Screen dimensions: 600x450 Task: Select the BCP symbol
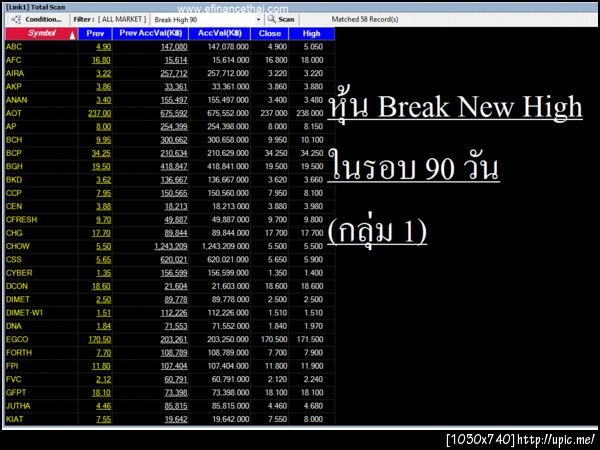click(14, 153)
